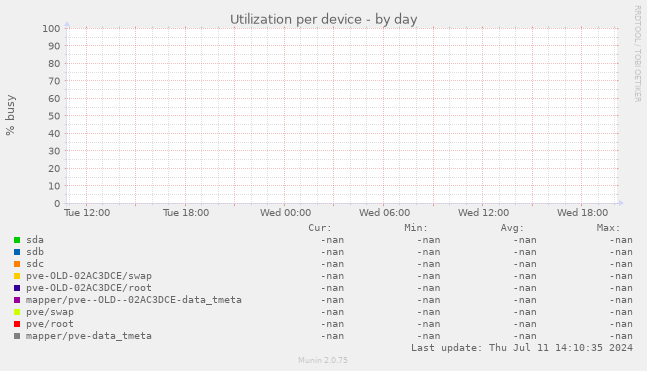Click the RRDTOOL / TOBI OETIKER credit text
The width and height of the screenshot is (647, 371).
[638, 54]
